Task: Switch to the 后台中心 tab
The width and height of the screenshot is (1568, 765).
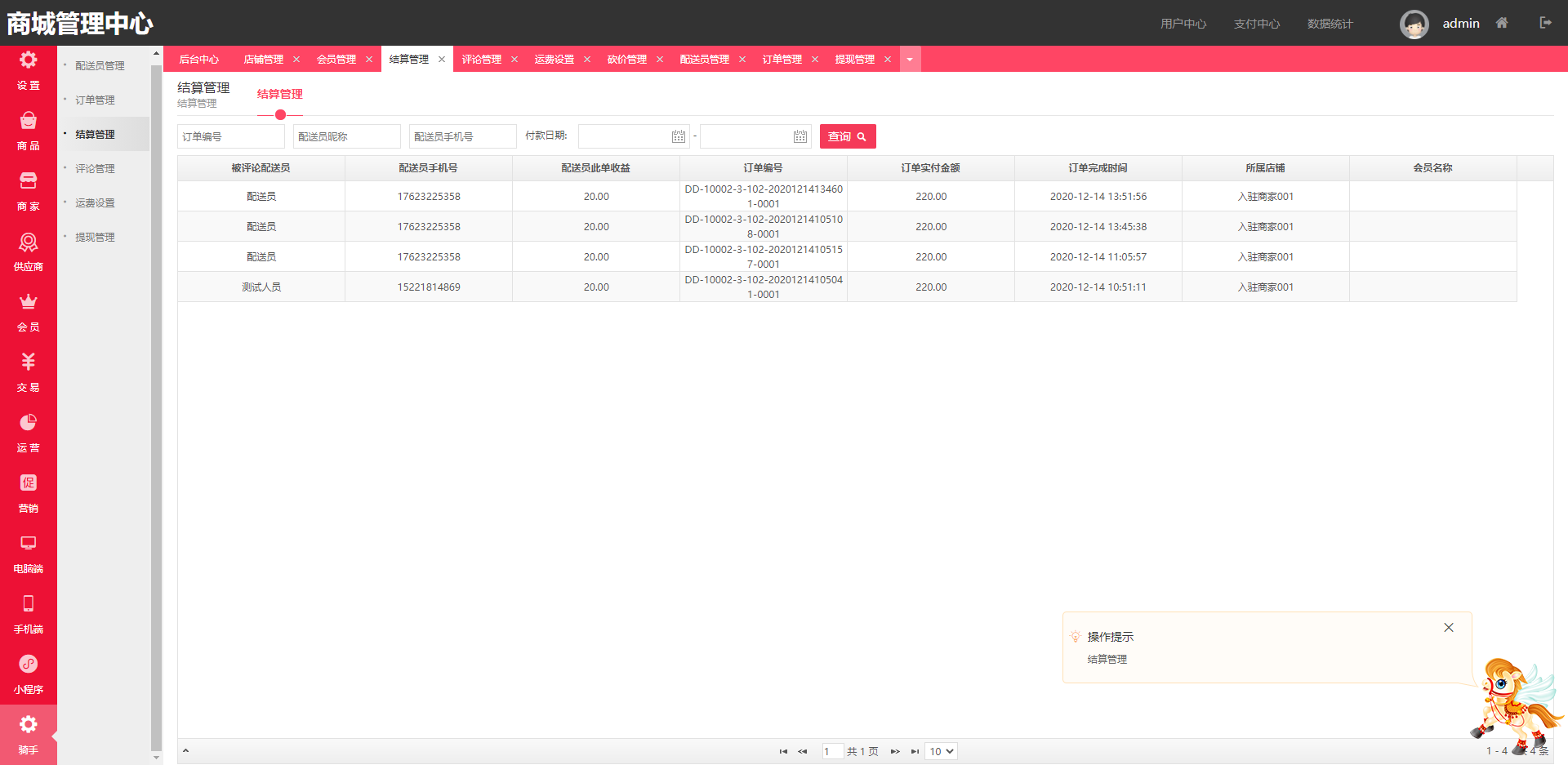Action: tap(198, 60)
